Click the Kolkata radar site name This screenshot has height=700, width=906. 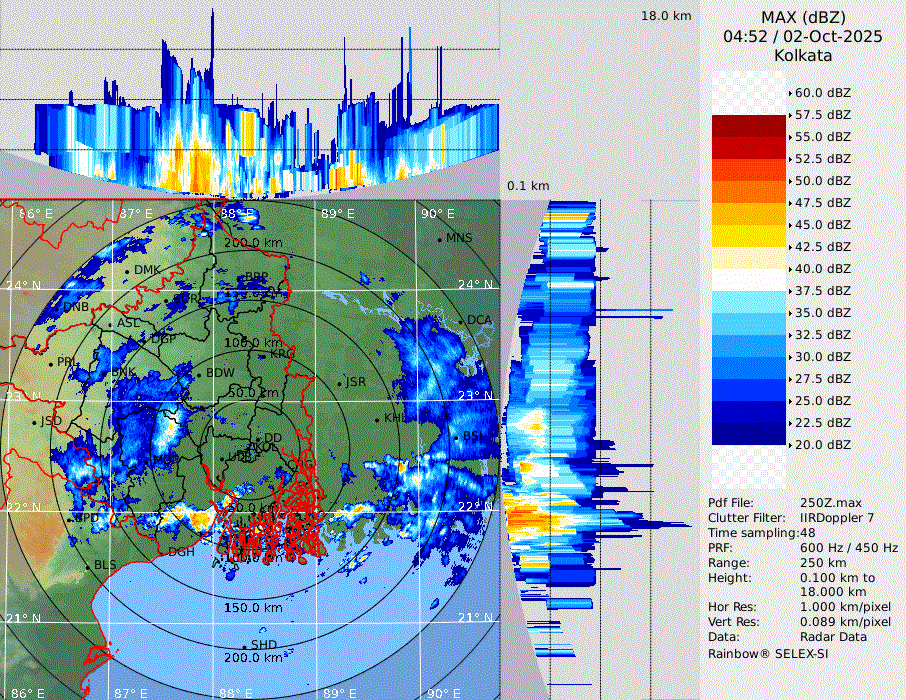tap(803, 55)
